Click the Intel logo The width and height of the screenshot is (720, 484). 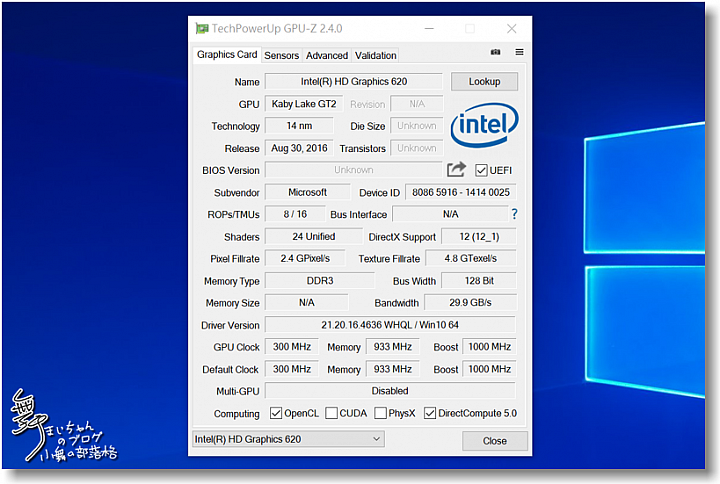point(484,124)
